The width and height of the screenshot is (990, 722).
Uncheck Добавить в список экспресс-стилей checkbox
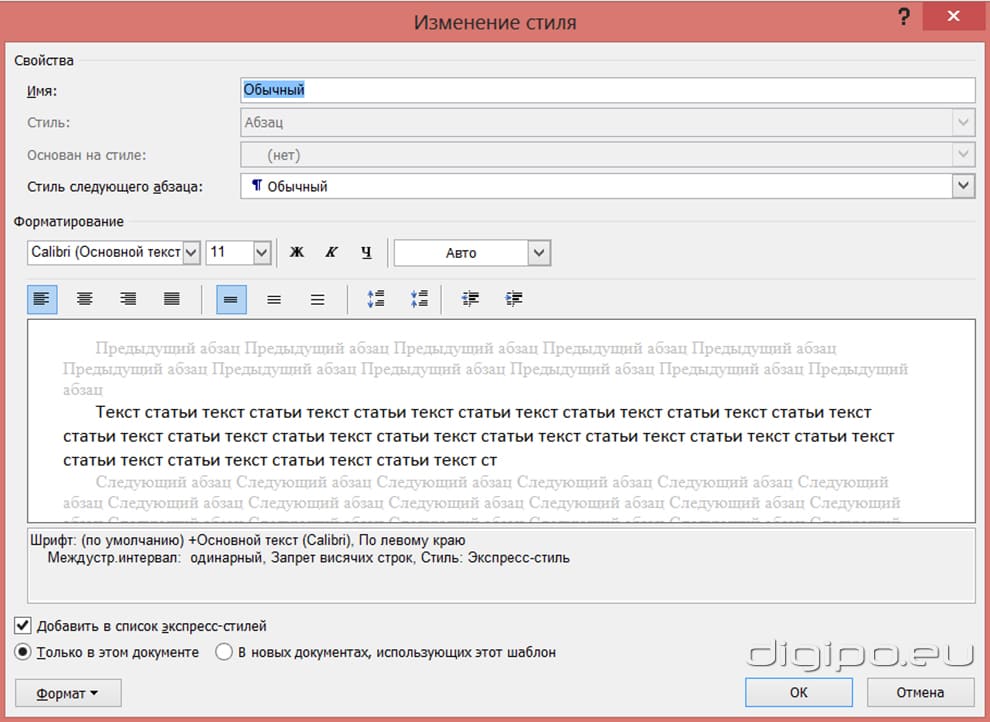pyautogui.click(x=23, y=626)
